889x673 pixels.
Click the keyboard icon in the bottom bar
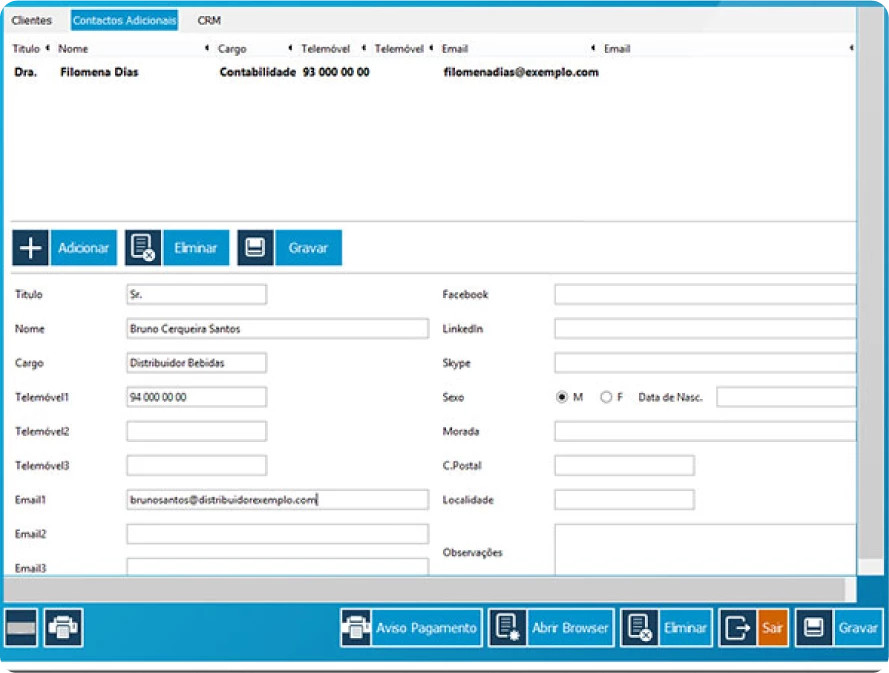pos(21,628)
